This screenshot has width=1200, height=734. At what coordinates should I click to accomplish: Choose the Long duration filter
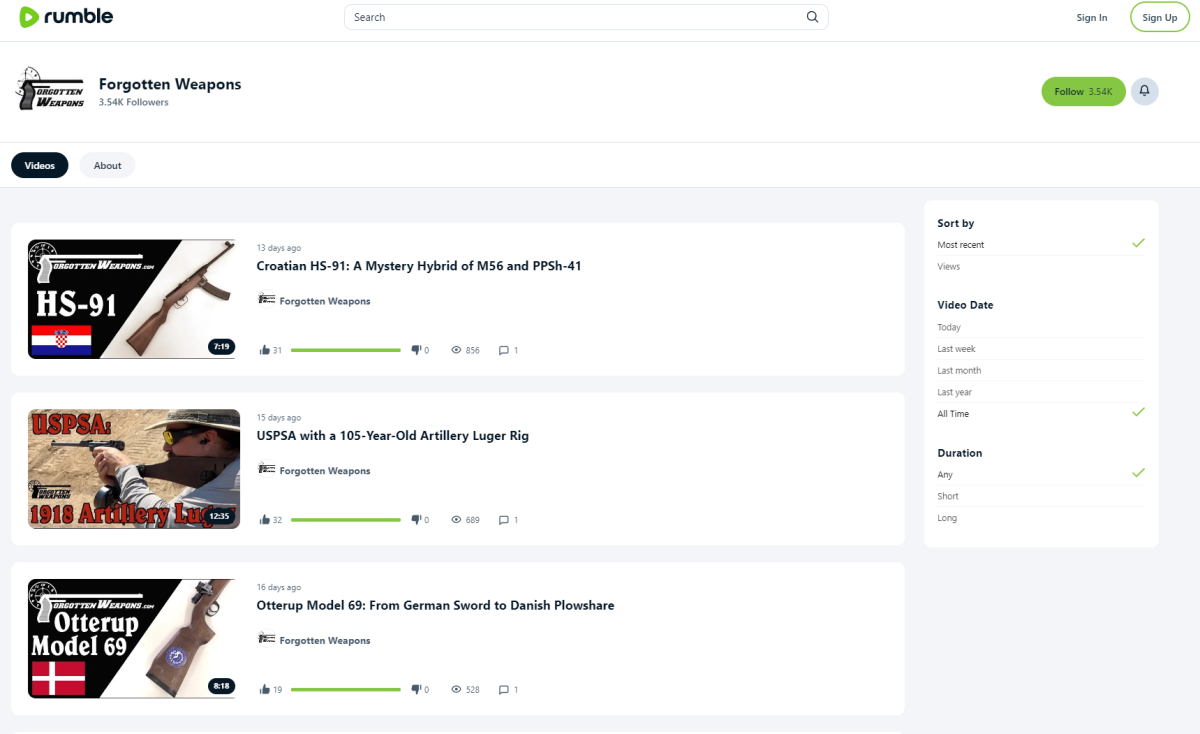(x=947, y=518)
